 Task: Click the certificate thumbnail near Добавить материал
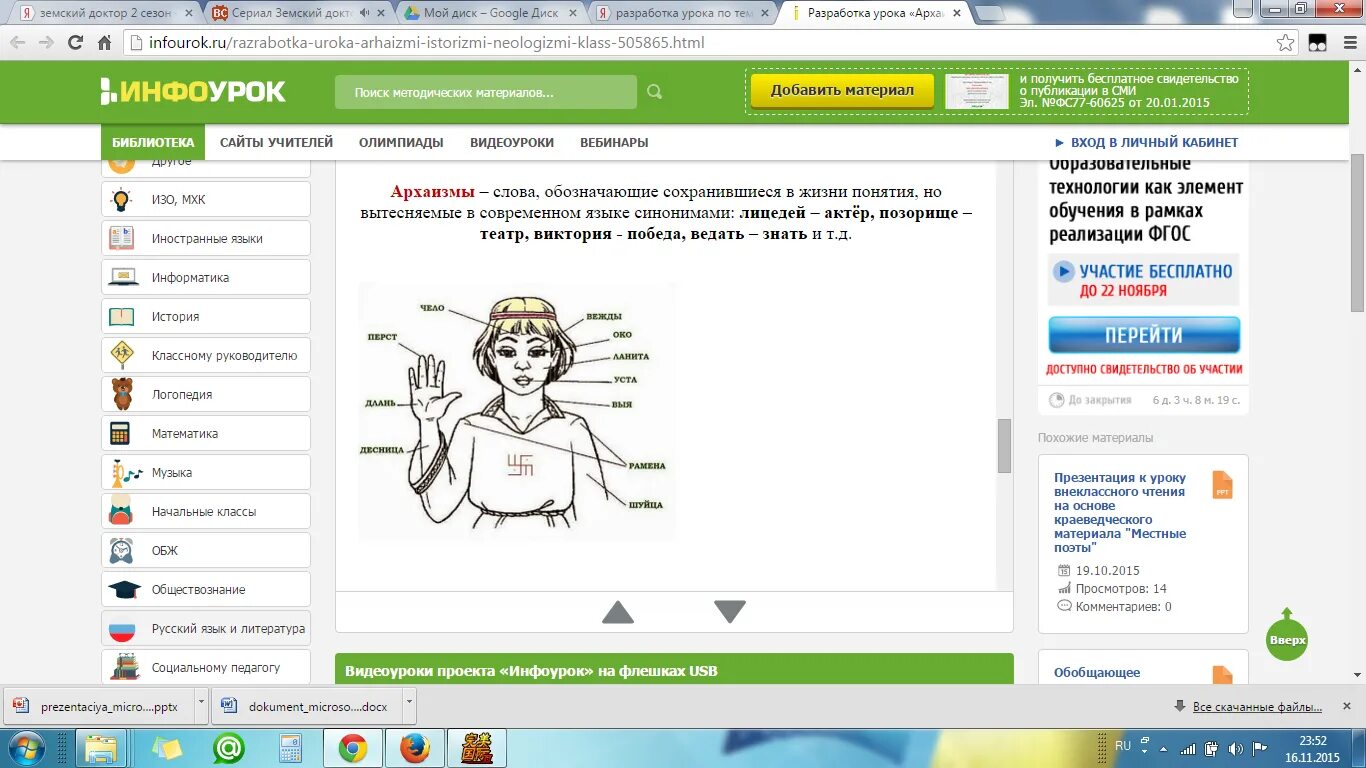tap(977, 91)
